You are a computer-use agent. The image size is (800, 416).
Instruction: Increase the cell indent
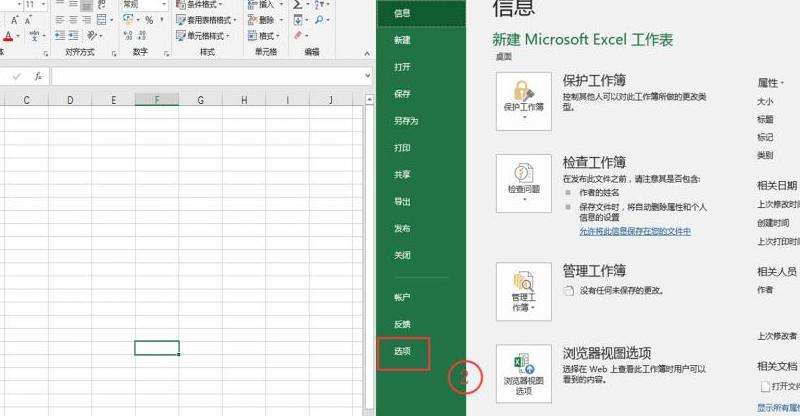point(73,36)
